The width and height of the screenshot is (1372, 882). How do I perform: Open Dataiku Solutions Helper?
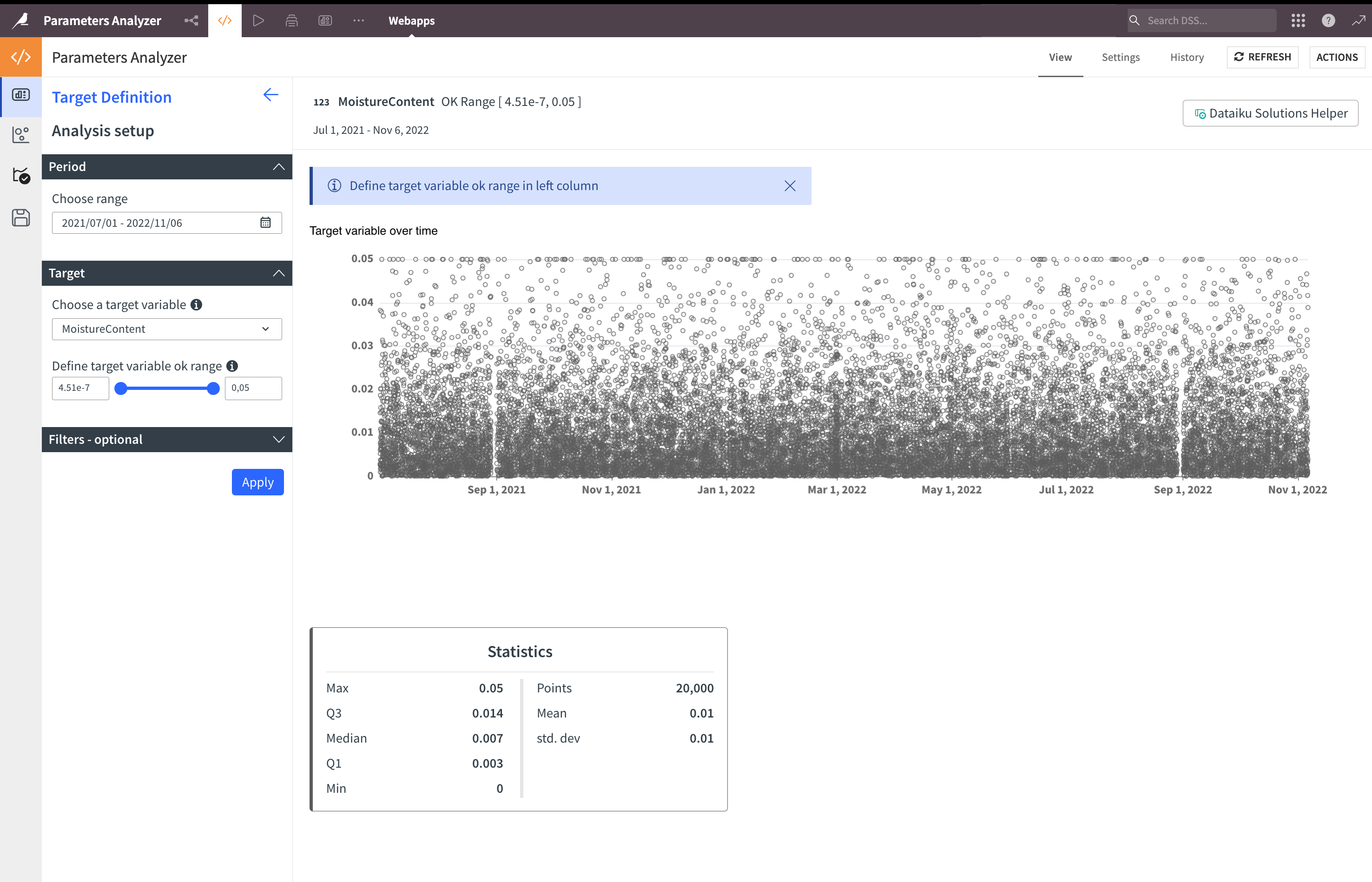tap(1270, 113)
